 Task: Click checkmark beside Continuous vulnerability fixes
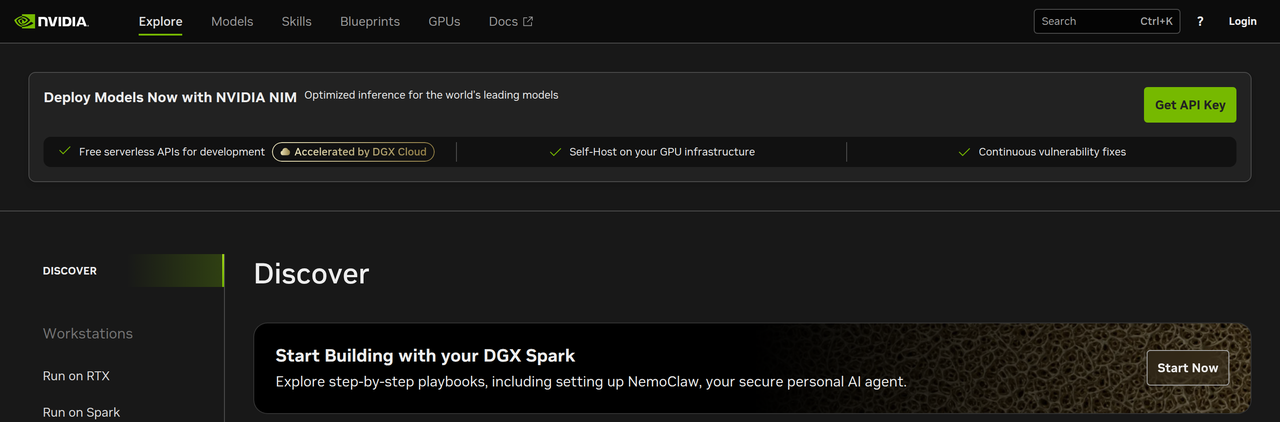point(964,152)
